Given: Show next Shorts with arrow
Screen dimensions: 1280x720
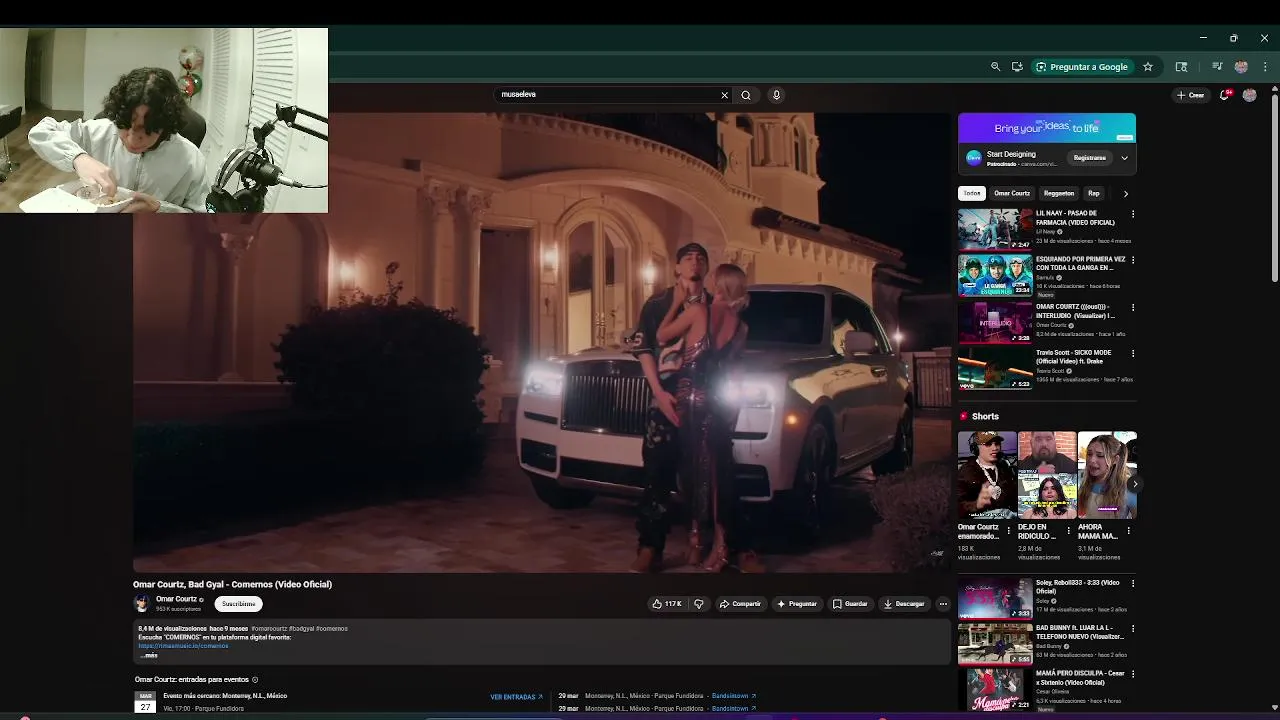Looking at the screenshot, I should click(x=1134, y=484).
